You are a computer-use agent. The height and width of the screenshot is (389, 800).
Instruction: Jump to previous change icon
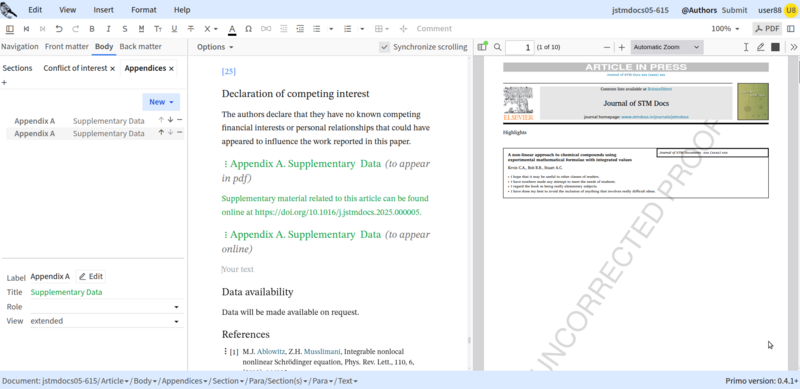click(27, 29)
